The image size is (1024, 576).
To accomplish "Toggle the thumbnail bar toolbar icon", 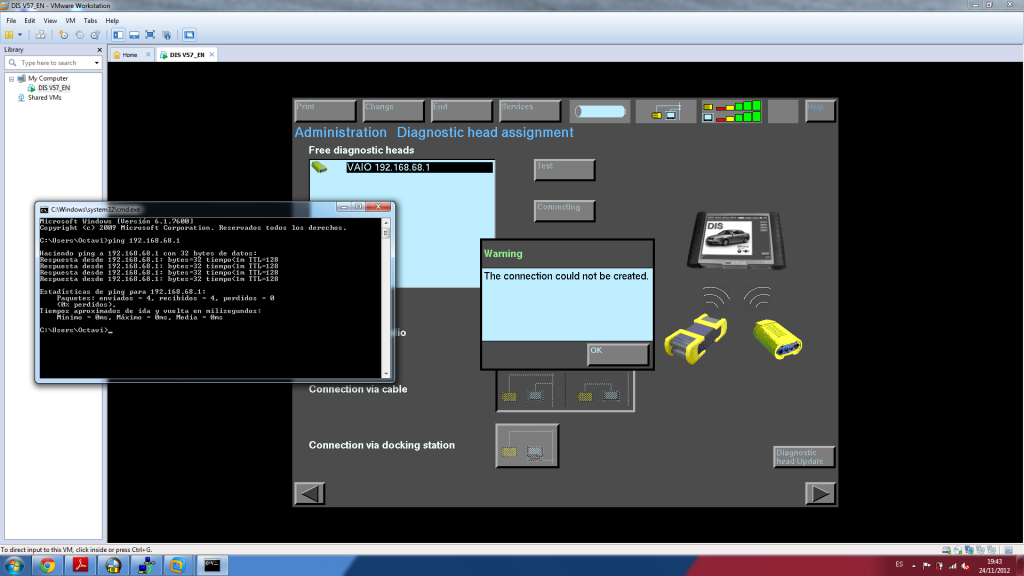I will pyautogui.click(x=134, y=35).
